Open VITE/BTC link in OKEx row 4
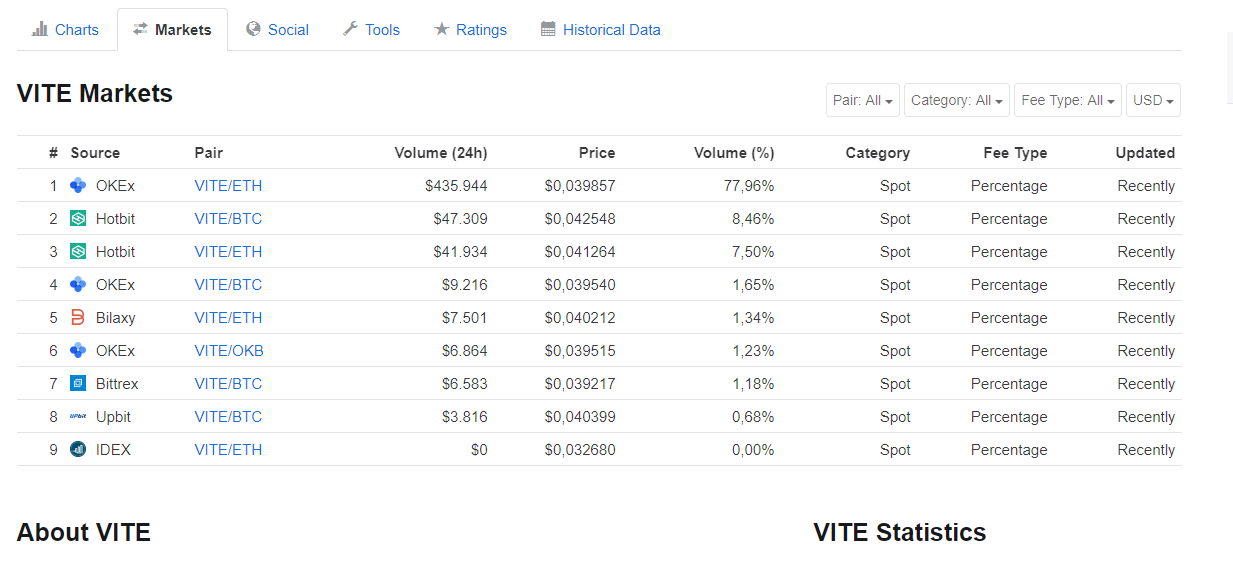This screenshot has width=1233, height=563. click(x=228, y=285)
